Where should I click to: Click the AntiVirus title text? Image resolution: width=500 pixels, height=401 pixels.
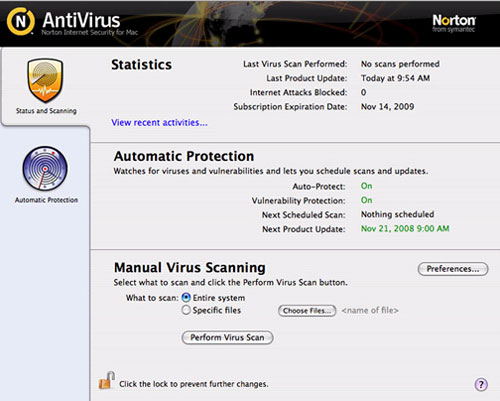coord(81,20)
